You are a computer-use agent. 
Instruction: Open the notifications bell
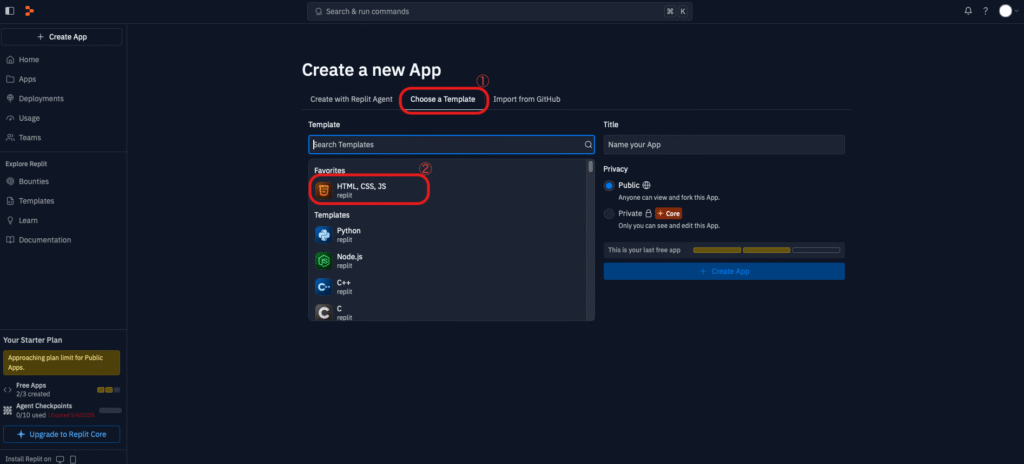(x=968, y=10)
